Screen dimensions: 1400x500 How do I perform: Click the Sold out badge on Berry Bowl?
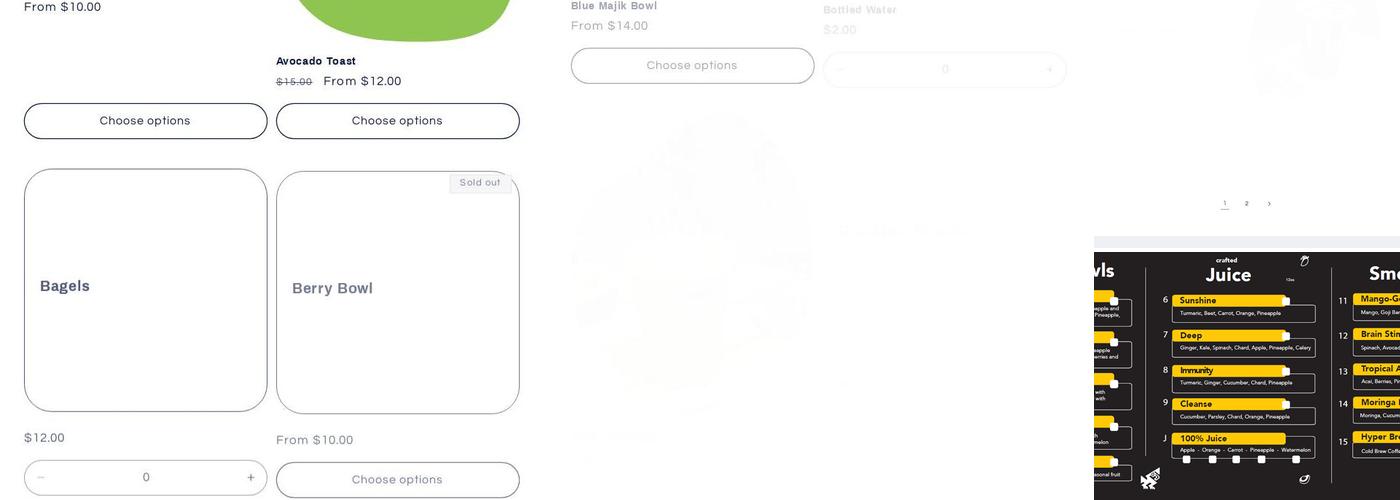tap(480, 183)
